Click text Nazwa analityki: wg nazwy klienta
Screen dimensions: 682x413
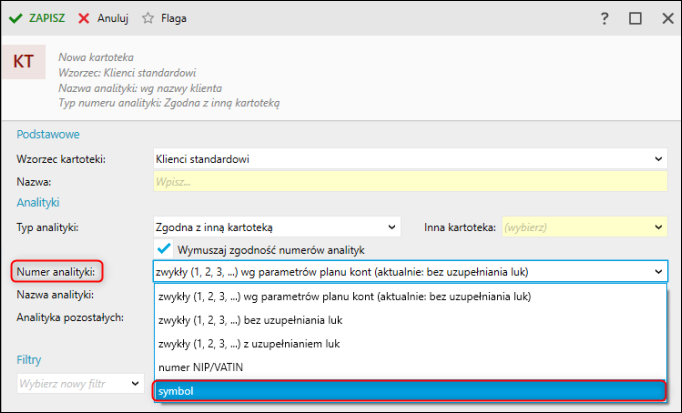point(140,88)
